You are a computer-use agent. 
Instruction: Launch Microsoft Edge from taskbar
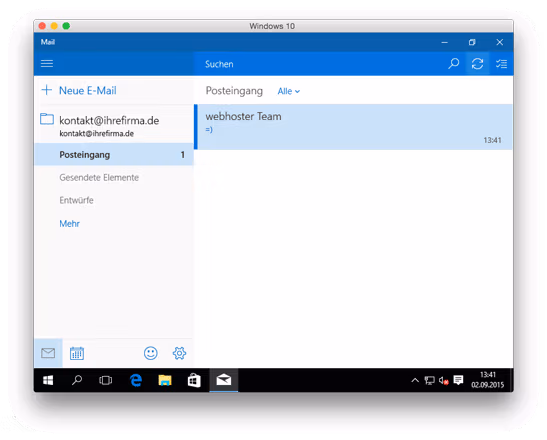point(136,380)
